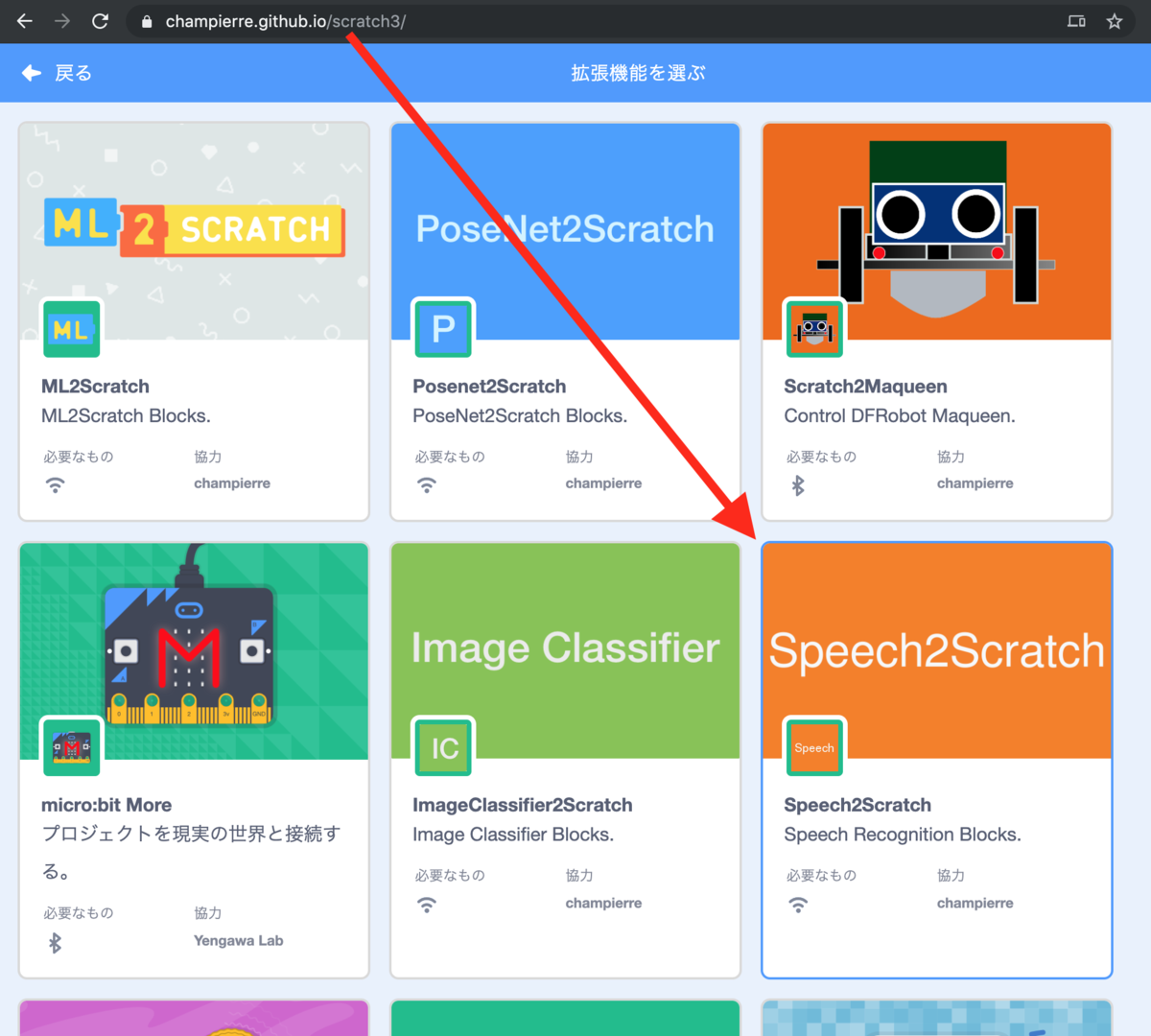
Task: Click the champierre contributor link under ML2Scratch
Action: pos(232,483)
